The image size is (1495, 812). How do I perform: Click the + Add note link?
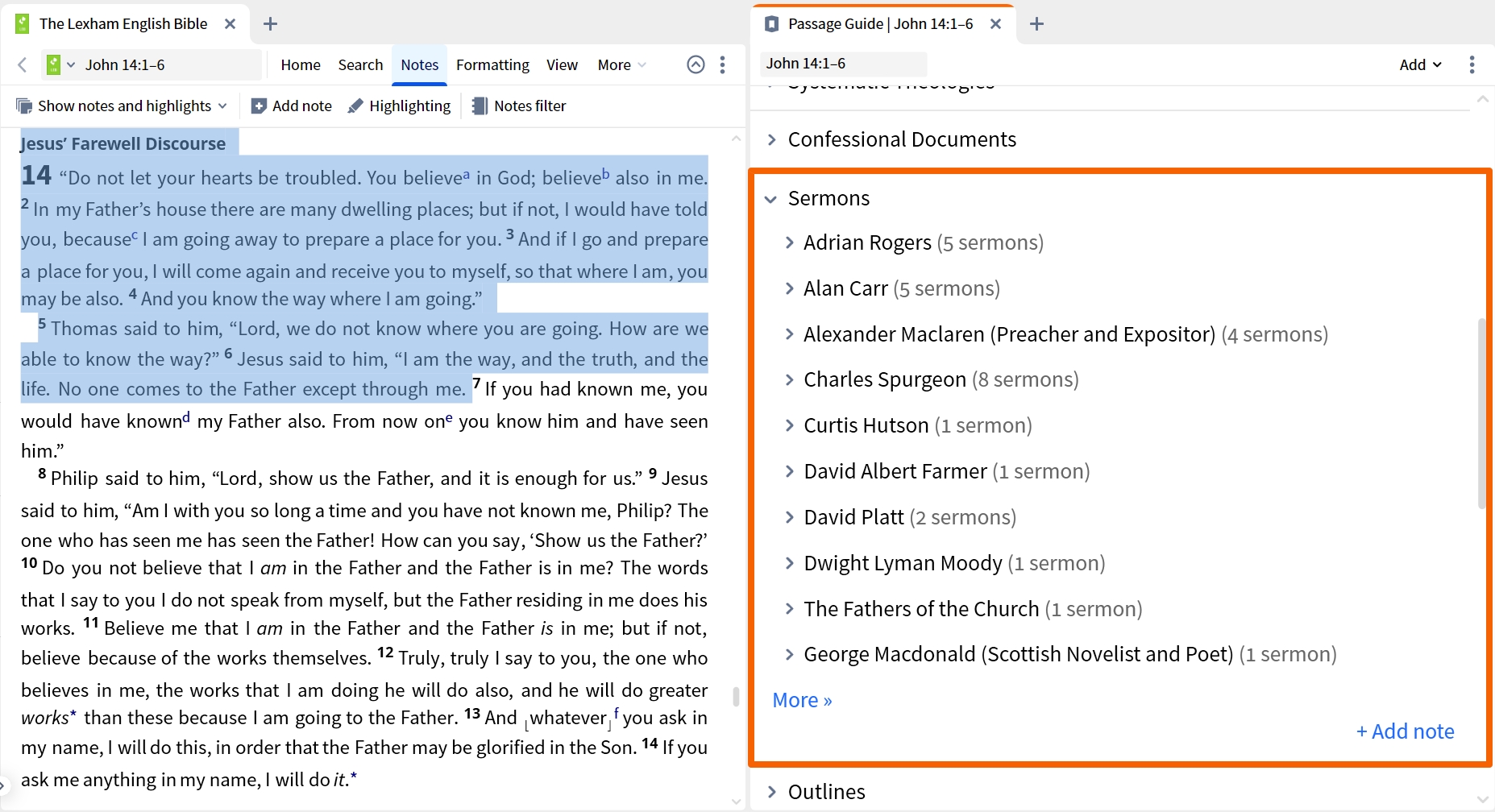click(x=1405, y=731)
